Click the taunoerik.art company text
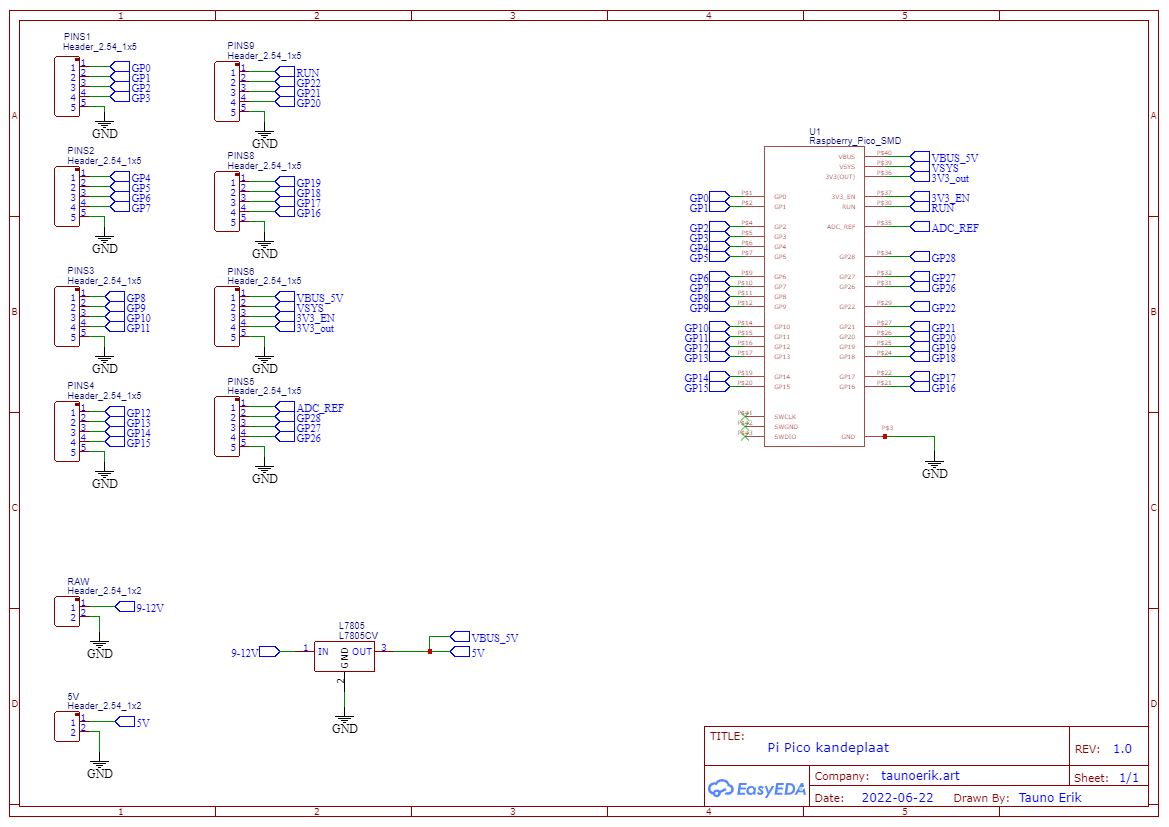This screenshot has height=827, width=1169. 920,776
